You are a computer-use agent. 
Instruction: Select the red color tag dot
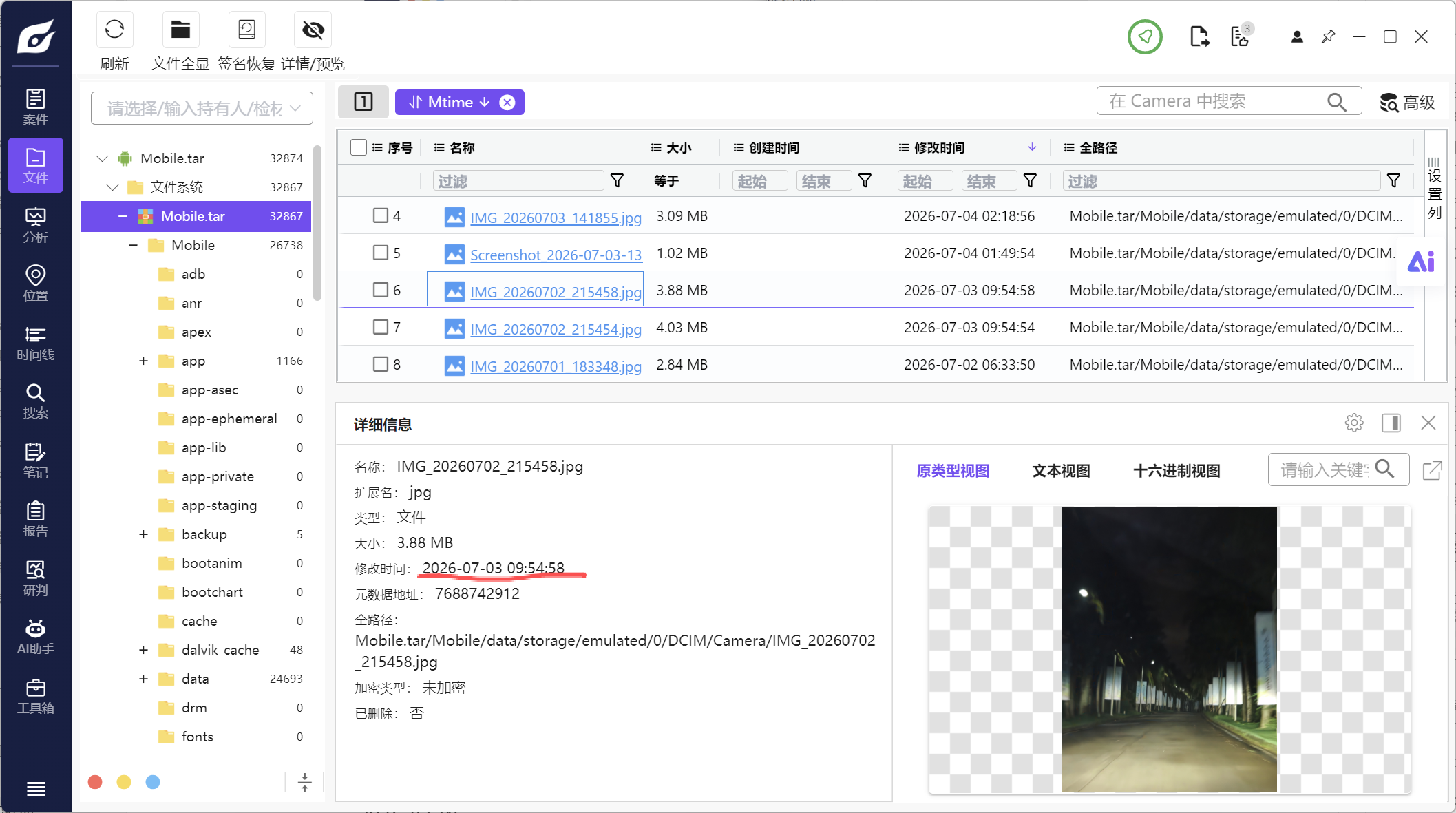click(96, 782)
